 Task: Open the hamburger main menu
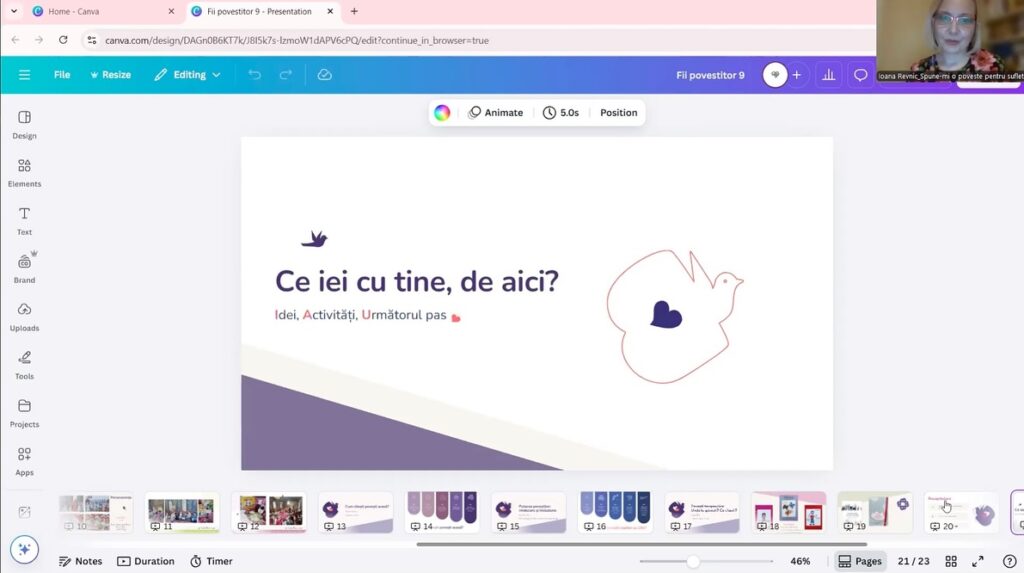[24, 74]
